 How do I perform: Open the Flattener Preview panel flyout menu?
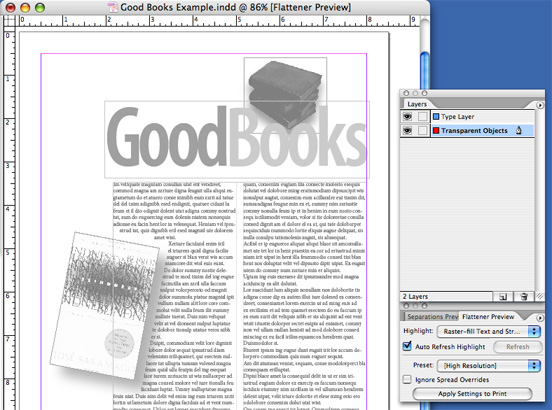click(540, 318)
